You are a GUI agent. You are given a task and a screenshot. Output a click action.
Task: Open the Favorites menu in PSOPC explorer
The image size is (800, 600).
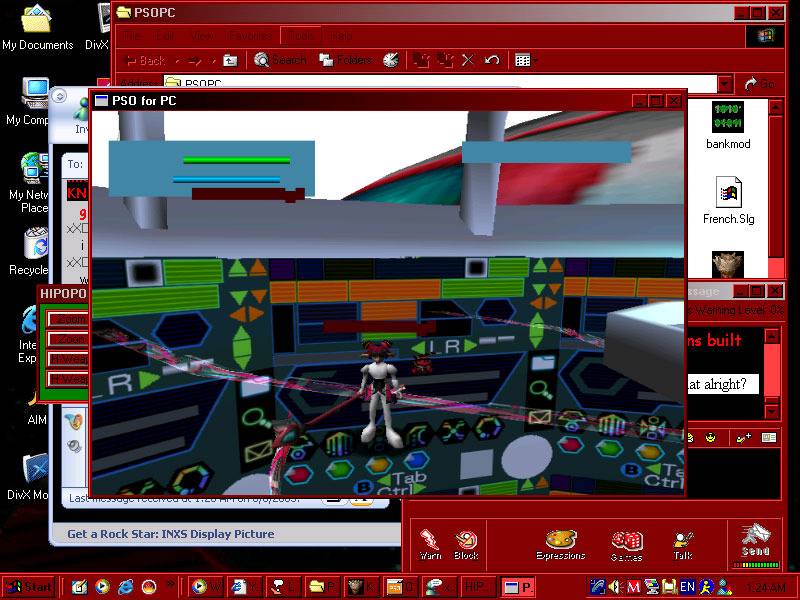click(250, 36)
